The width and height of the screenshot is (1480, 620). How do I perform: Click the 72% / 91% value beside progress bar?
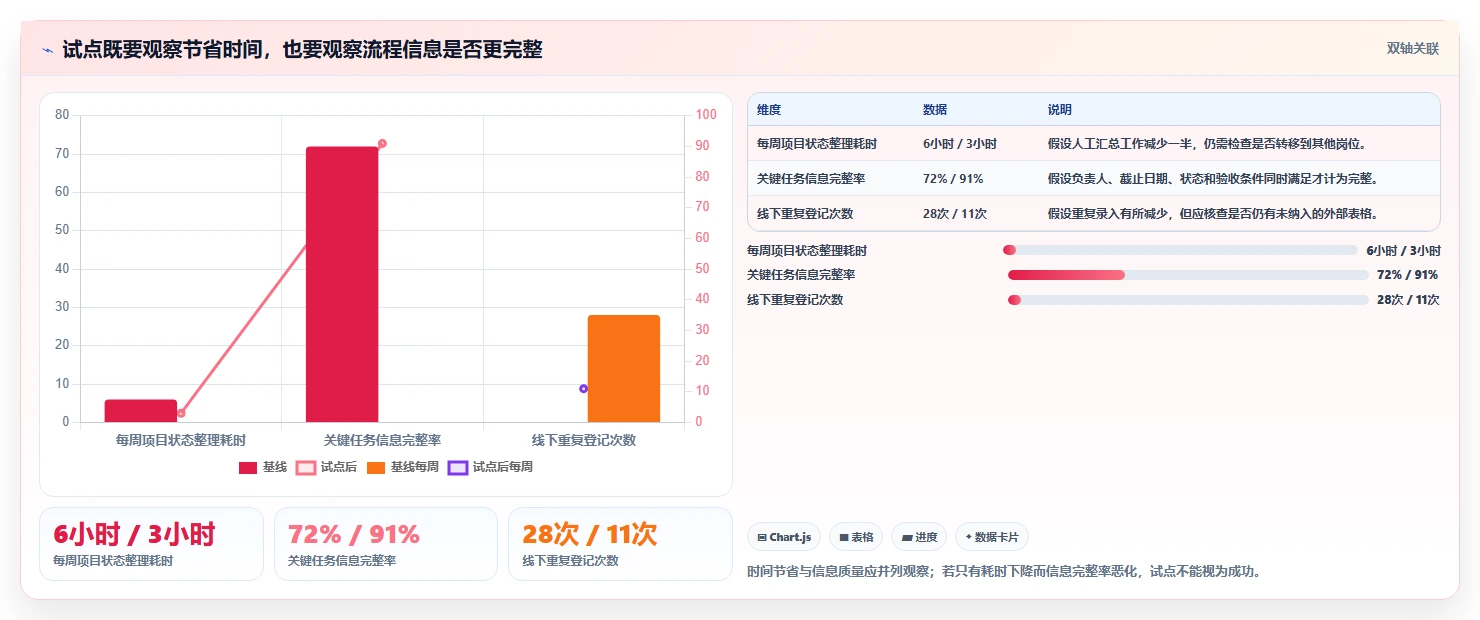1408,275
